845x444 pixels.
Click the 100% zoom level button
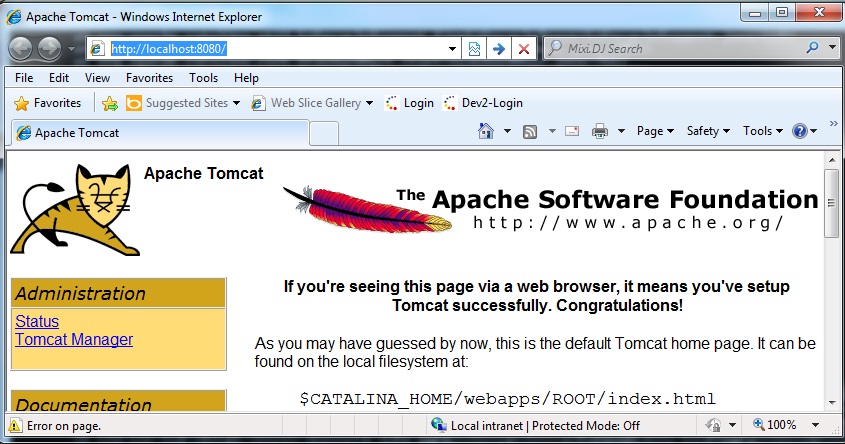pos(774,425)
